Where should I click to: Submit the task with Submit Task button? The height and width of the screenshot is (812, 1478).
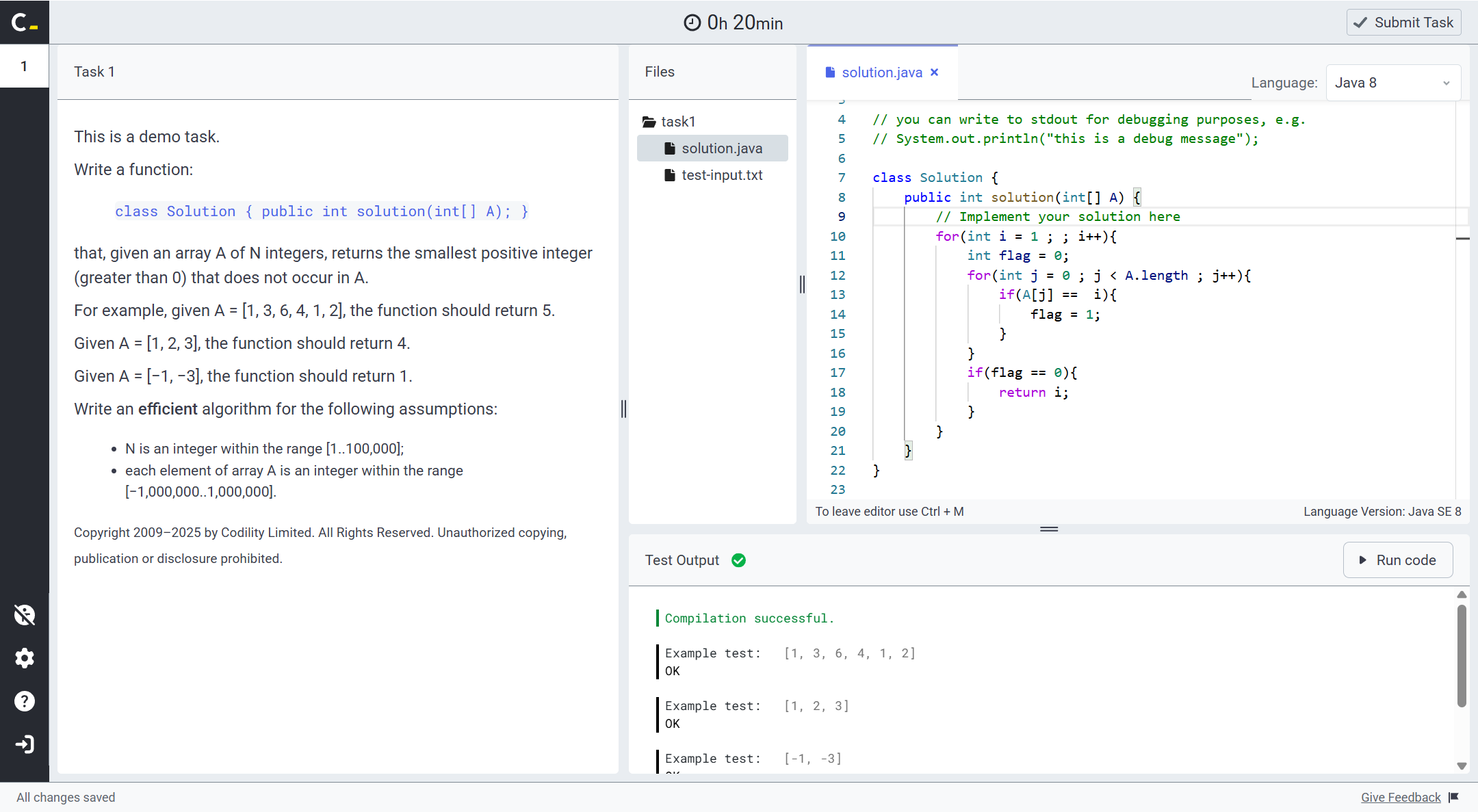point(1403,23)
